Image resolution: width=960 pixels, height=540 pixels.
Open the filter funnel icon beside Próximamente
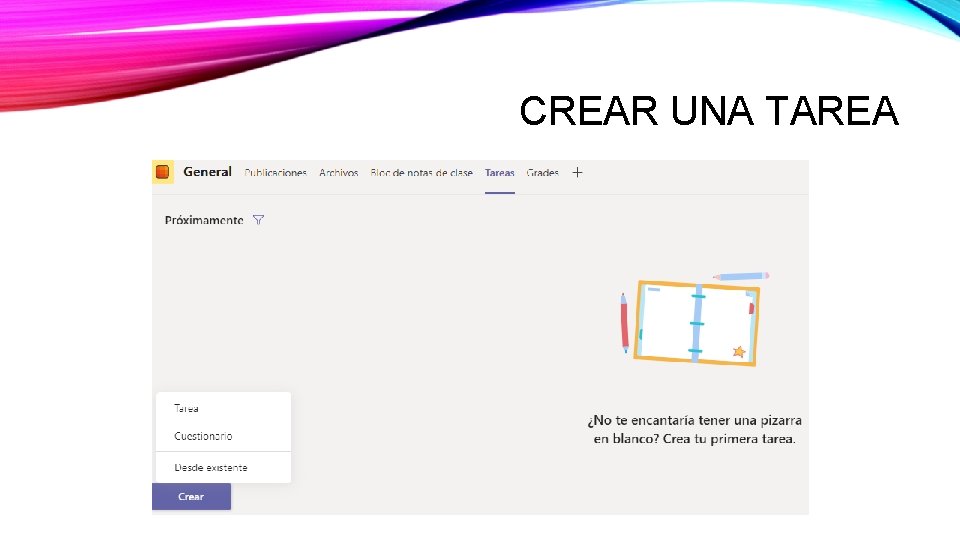[x=258, y=220]
